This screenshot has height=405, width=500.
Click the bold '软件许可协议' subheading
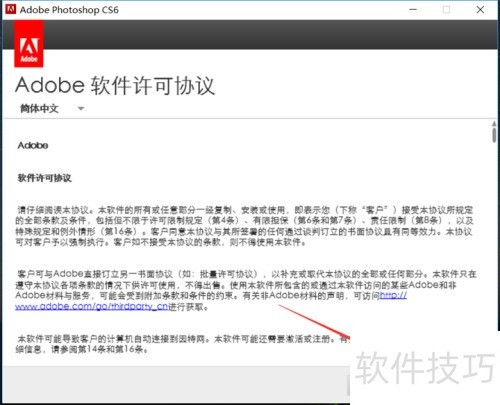point(45,178)
